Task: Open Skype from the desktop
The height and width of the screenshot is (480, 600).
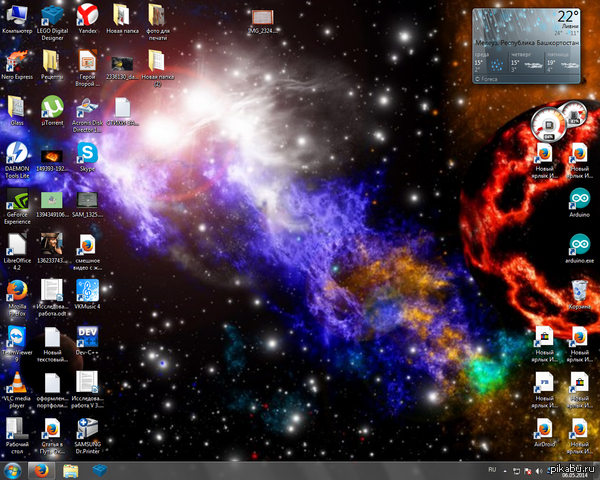Action: [x=87, y=153]
